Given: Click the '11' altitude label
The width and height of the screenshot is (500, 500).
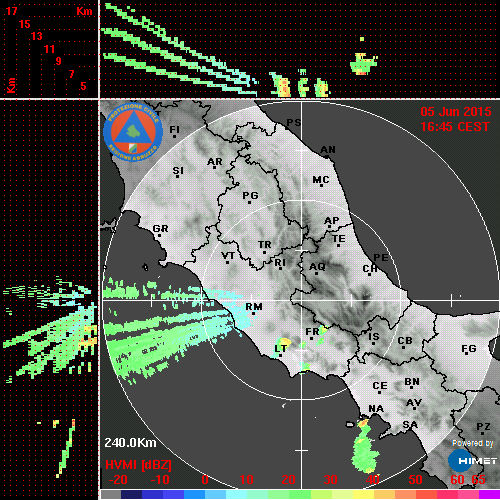Looking at the screenshot, I should click(49, 49).
